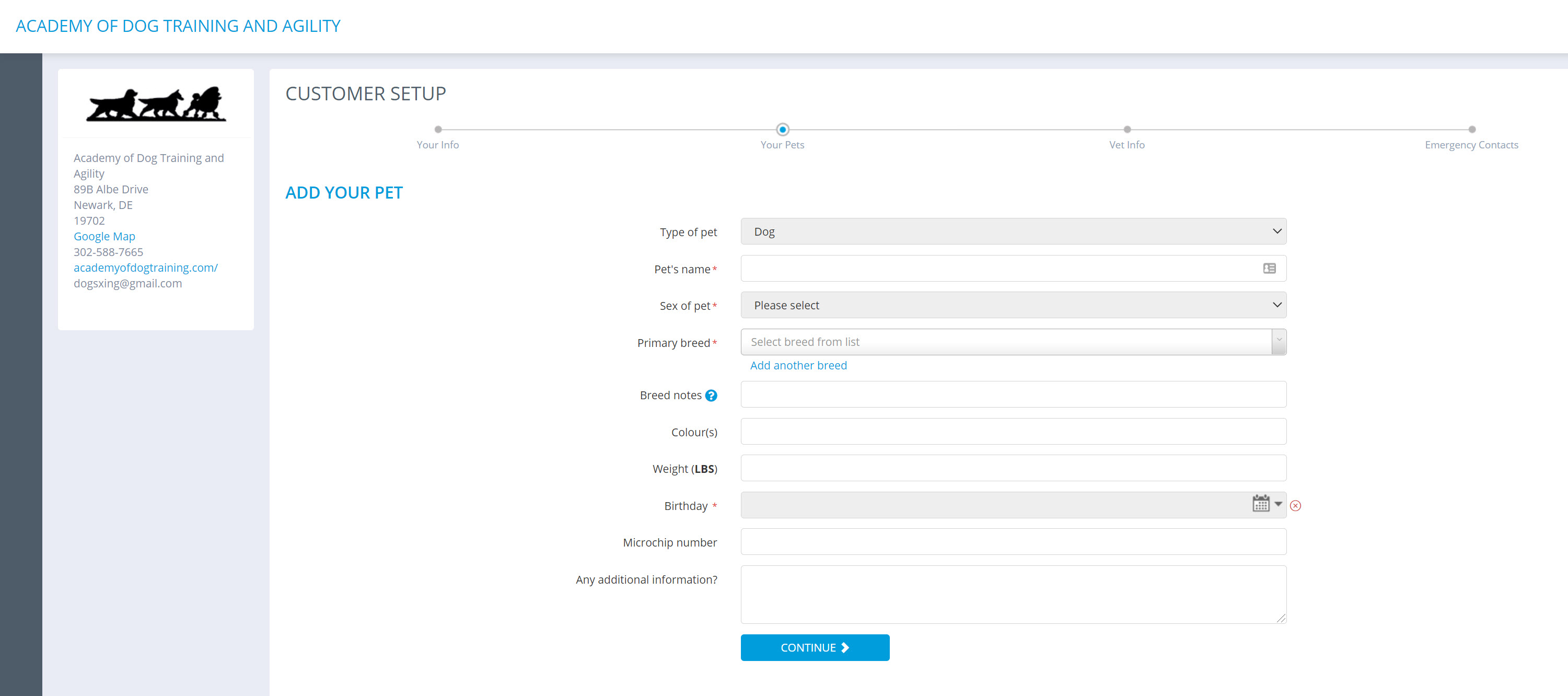
Task: Open the Google Map link
Action: click(x=104, y=236)
